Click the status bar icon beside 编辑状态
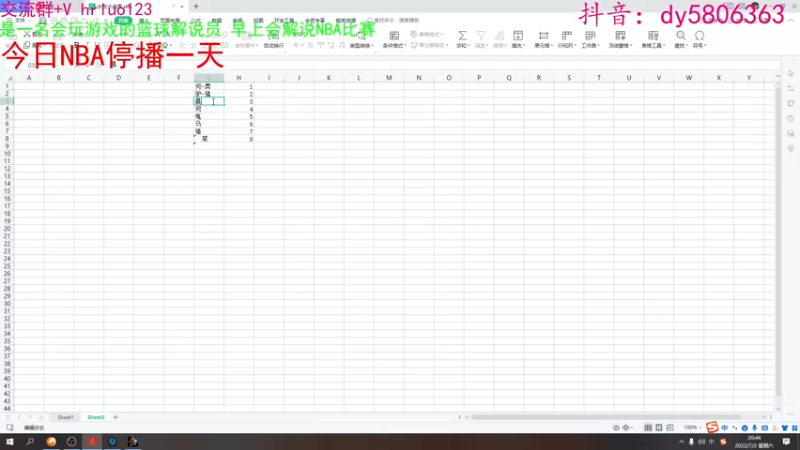 tap(10, 428)
